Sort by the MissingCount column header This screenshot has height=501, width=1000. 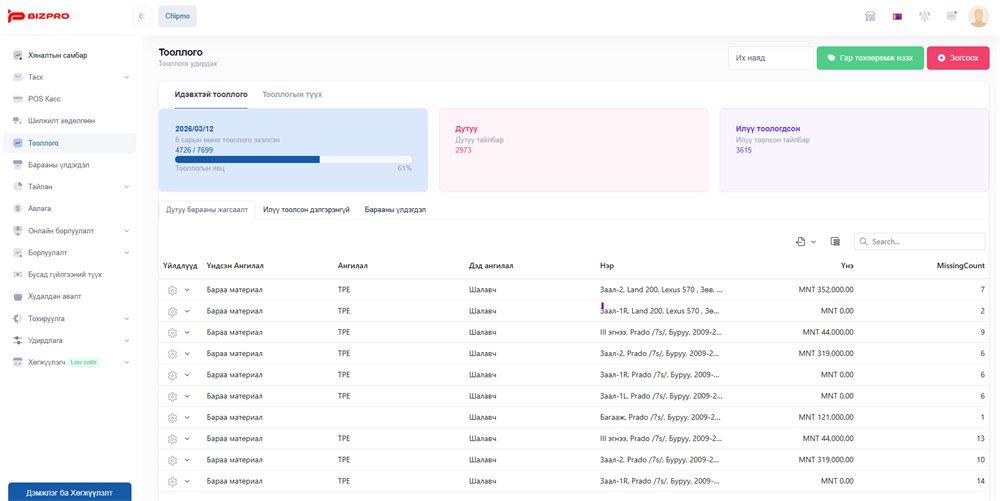click(960, 266)
